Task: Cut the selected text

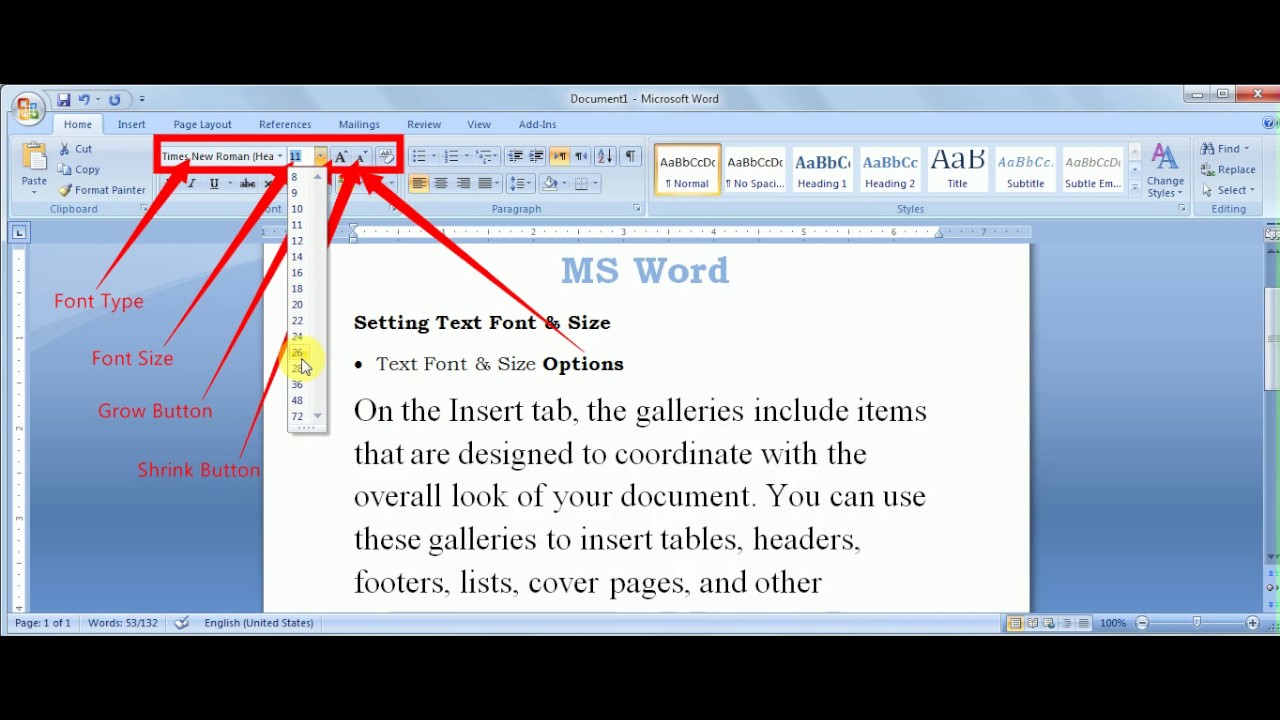Action: click(x=74, y=149)
